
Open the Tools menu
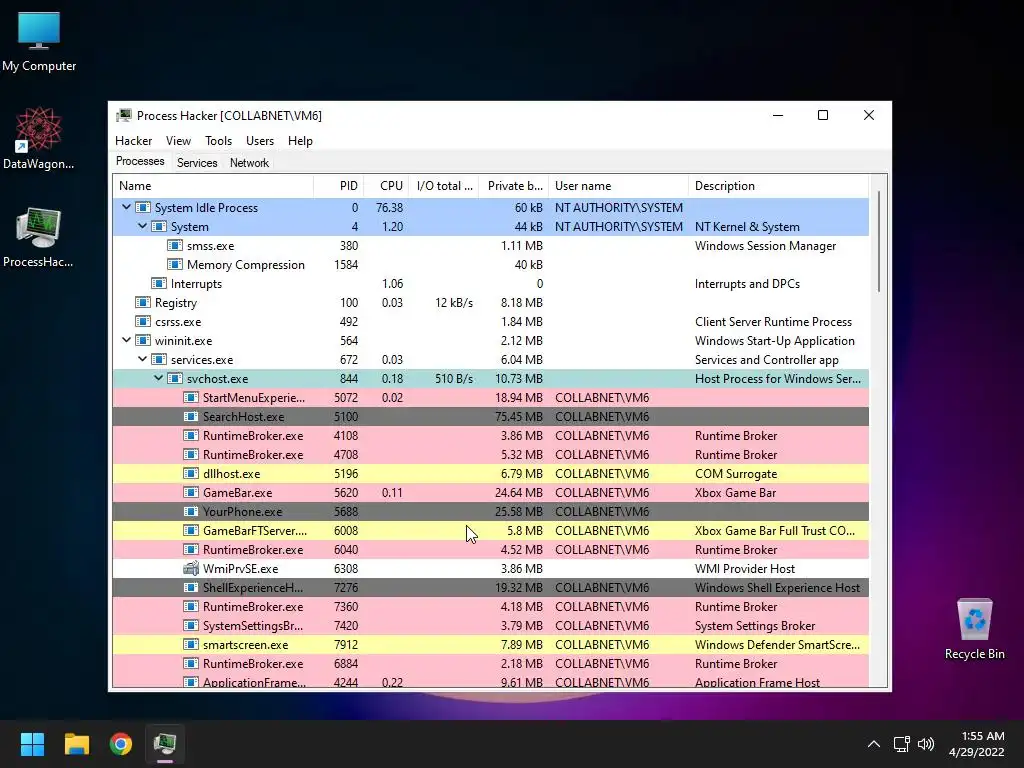(218, 140)
